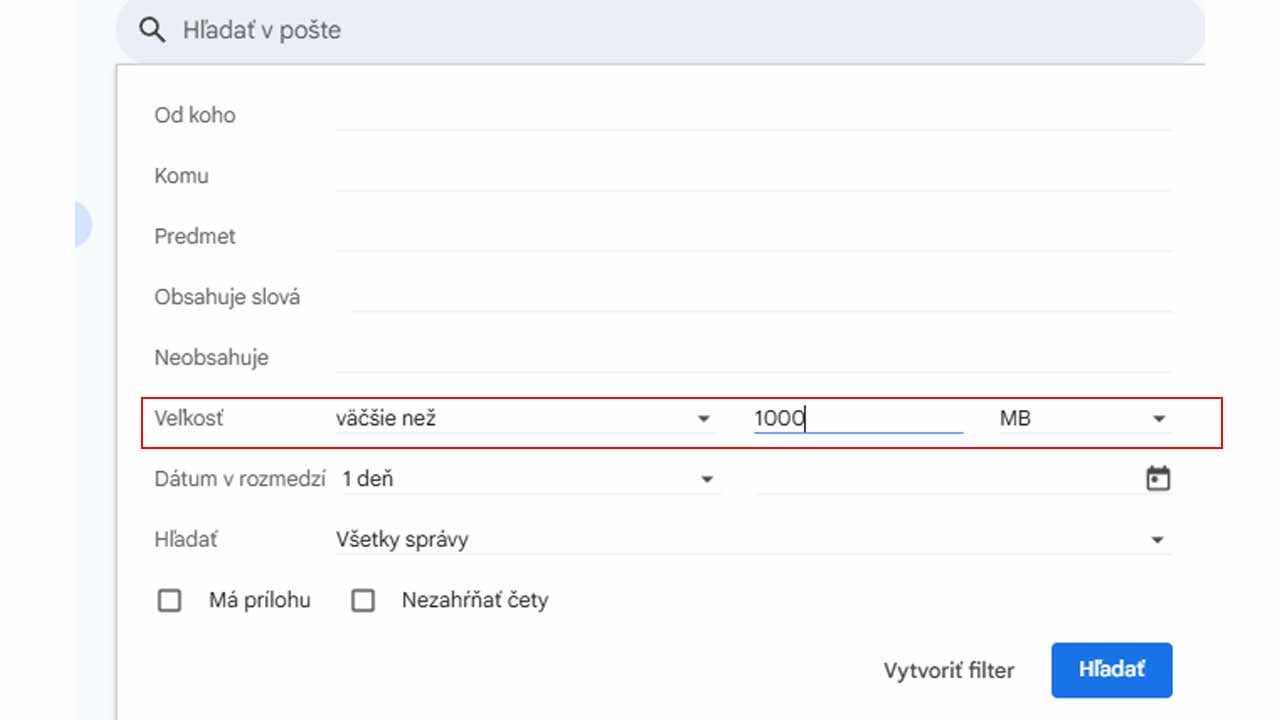Image resolution: width=1280 pixels, height=720 pixels.
Task: Click the Obsahuje slová text field
Action: pyautogui.click(x=760, y=297)
